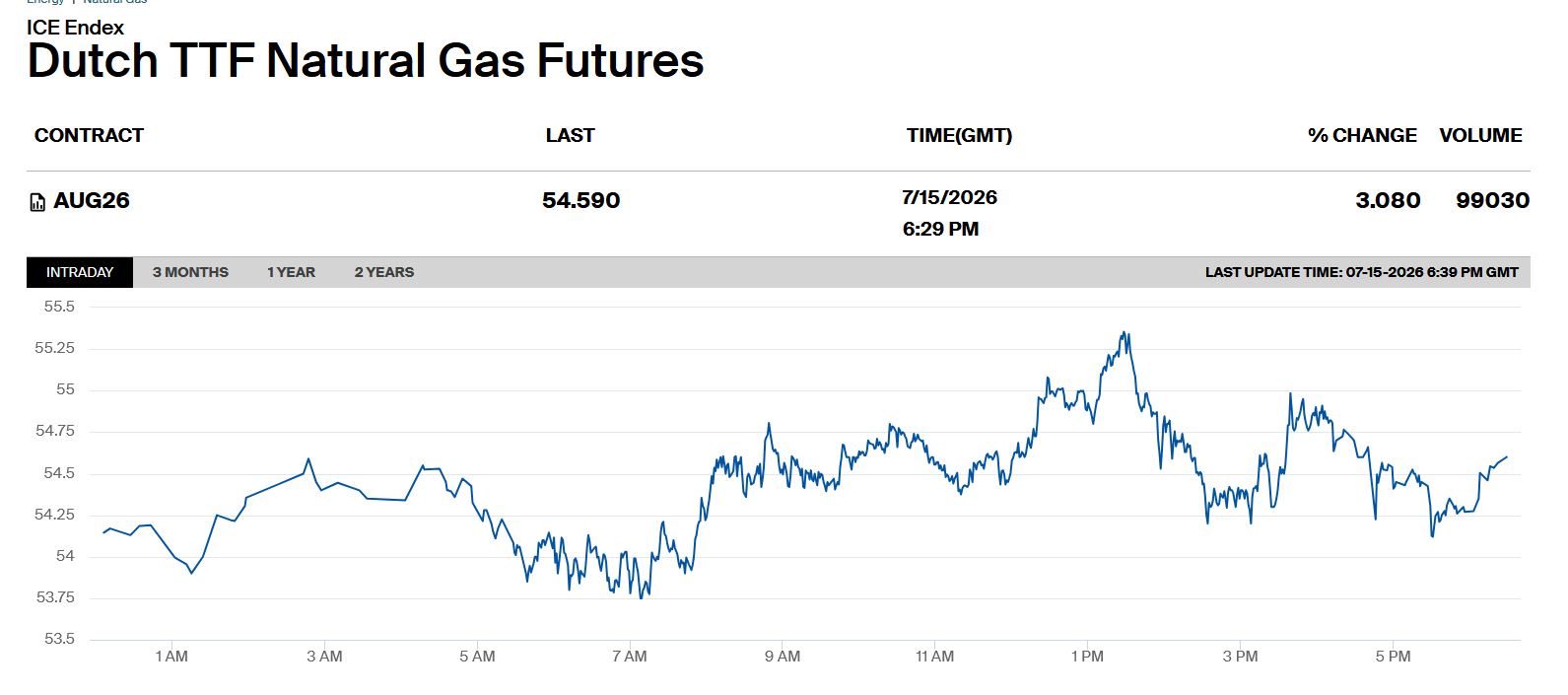Click the LAST column header
Image resolution: width=1568 pixels, height=695 pixels.
[571, 136]
